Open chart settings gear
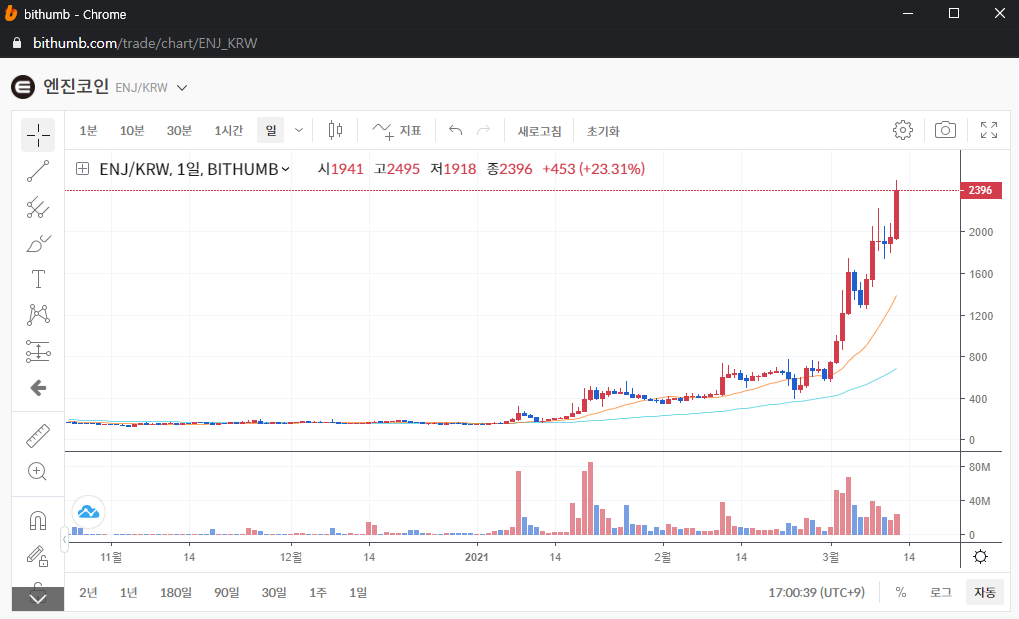Image resolution: width=1019 pixels, height=619 pixels. tap(903, 130)
